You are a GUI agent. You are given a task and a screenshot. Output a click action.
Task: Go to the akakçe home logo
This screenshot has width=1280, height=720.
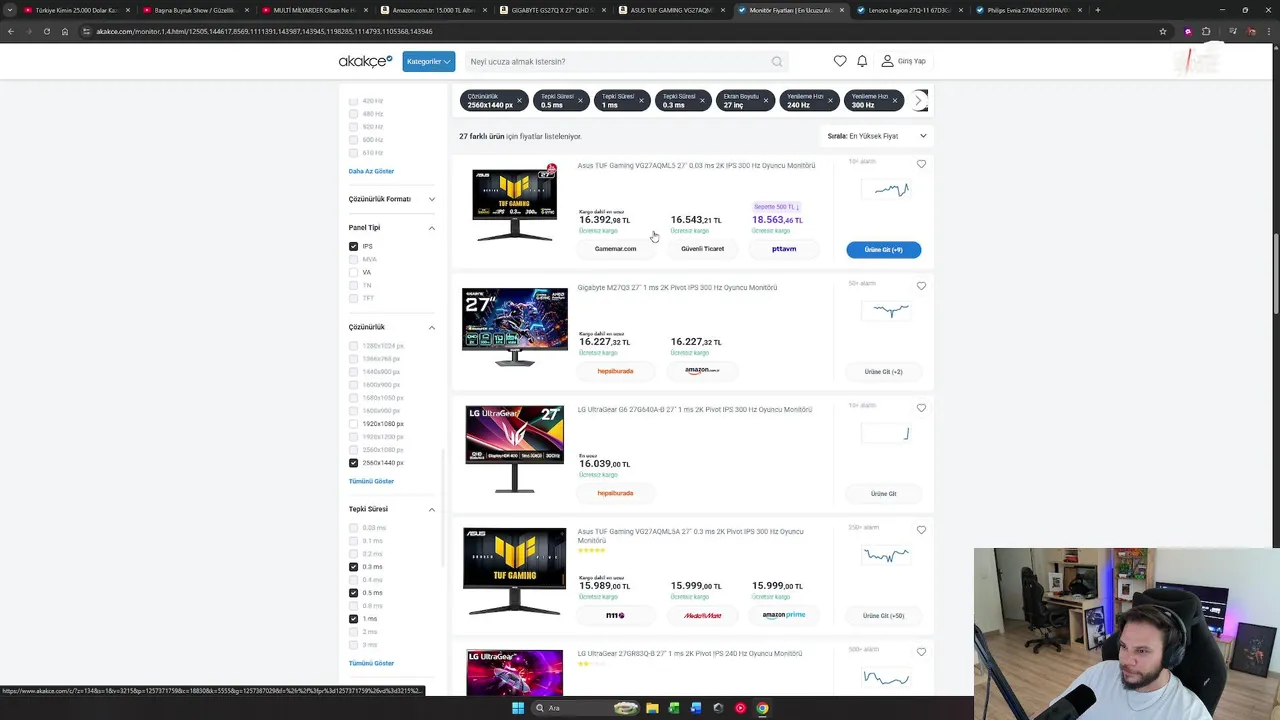pos(366,61)
